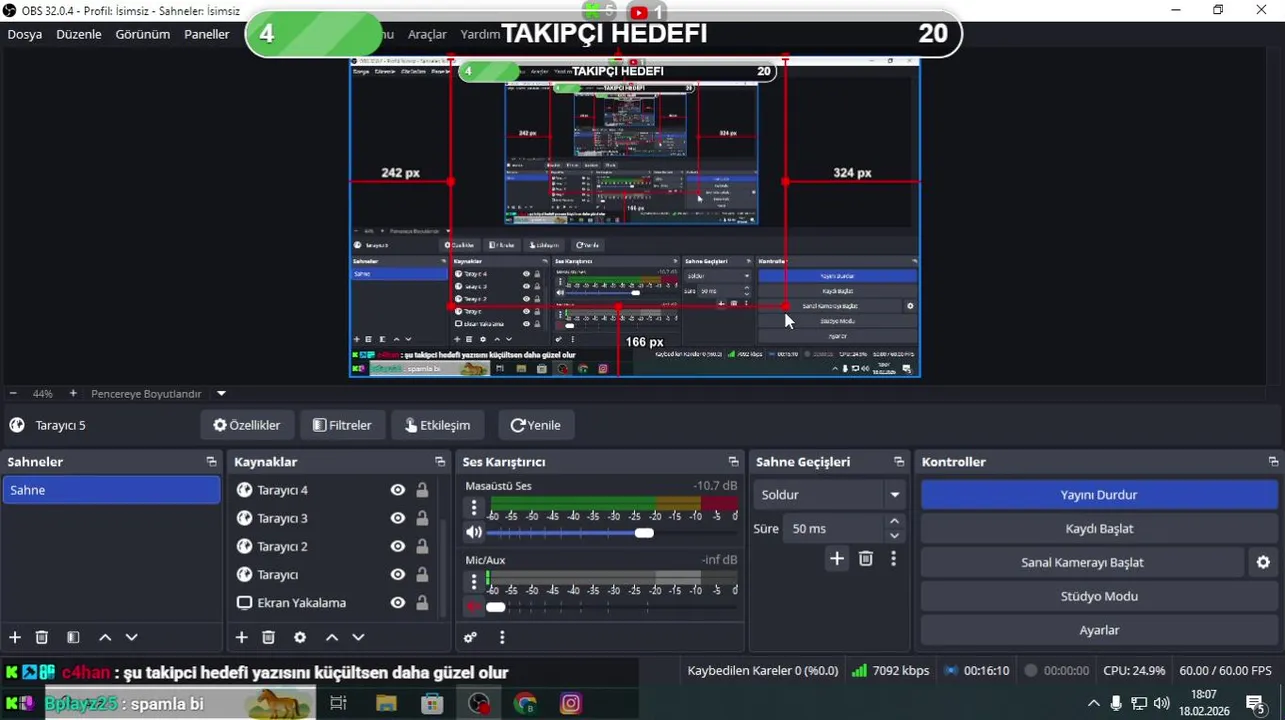Open mixer options menu beside advanced audio icon
1285x720 pixels.
point(502,637)
